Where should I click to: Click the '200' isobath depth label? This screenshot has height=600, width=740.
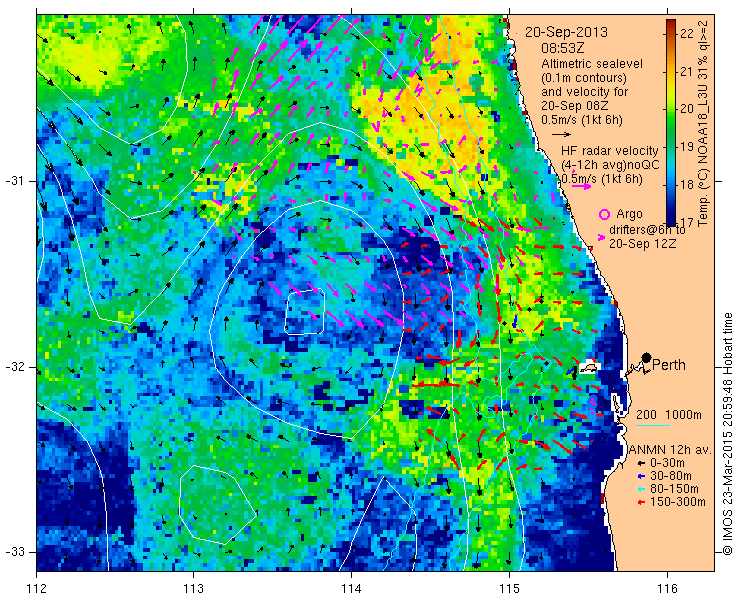(x=646, y=415)
